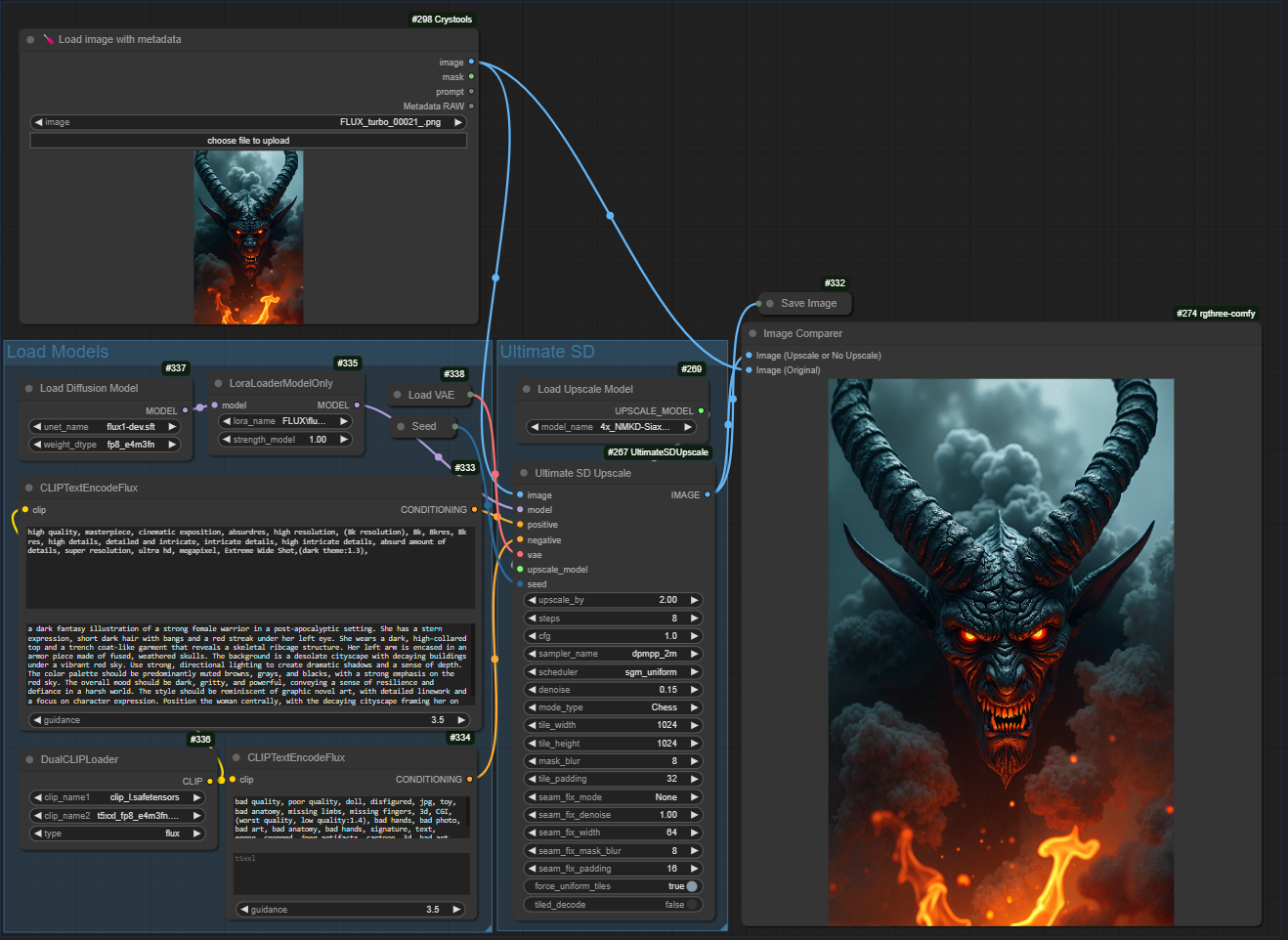Viewport: 1288px width, 940px height.
Task: Change the mode_type Chess option
Action: (x=613, y=707)
